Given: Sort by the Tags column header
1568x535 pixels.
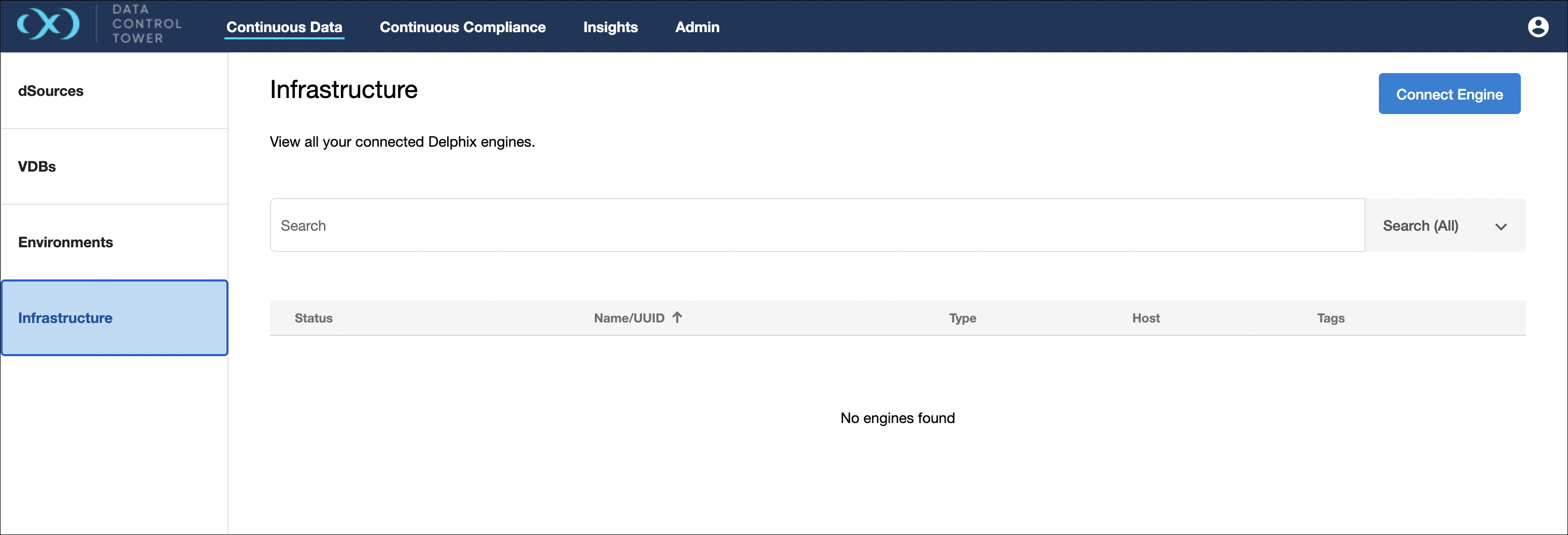Looking at the screenshot, I should pyautogui.click(x=1330, y=318).
